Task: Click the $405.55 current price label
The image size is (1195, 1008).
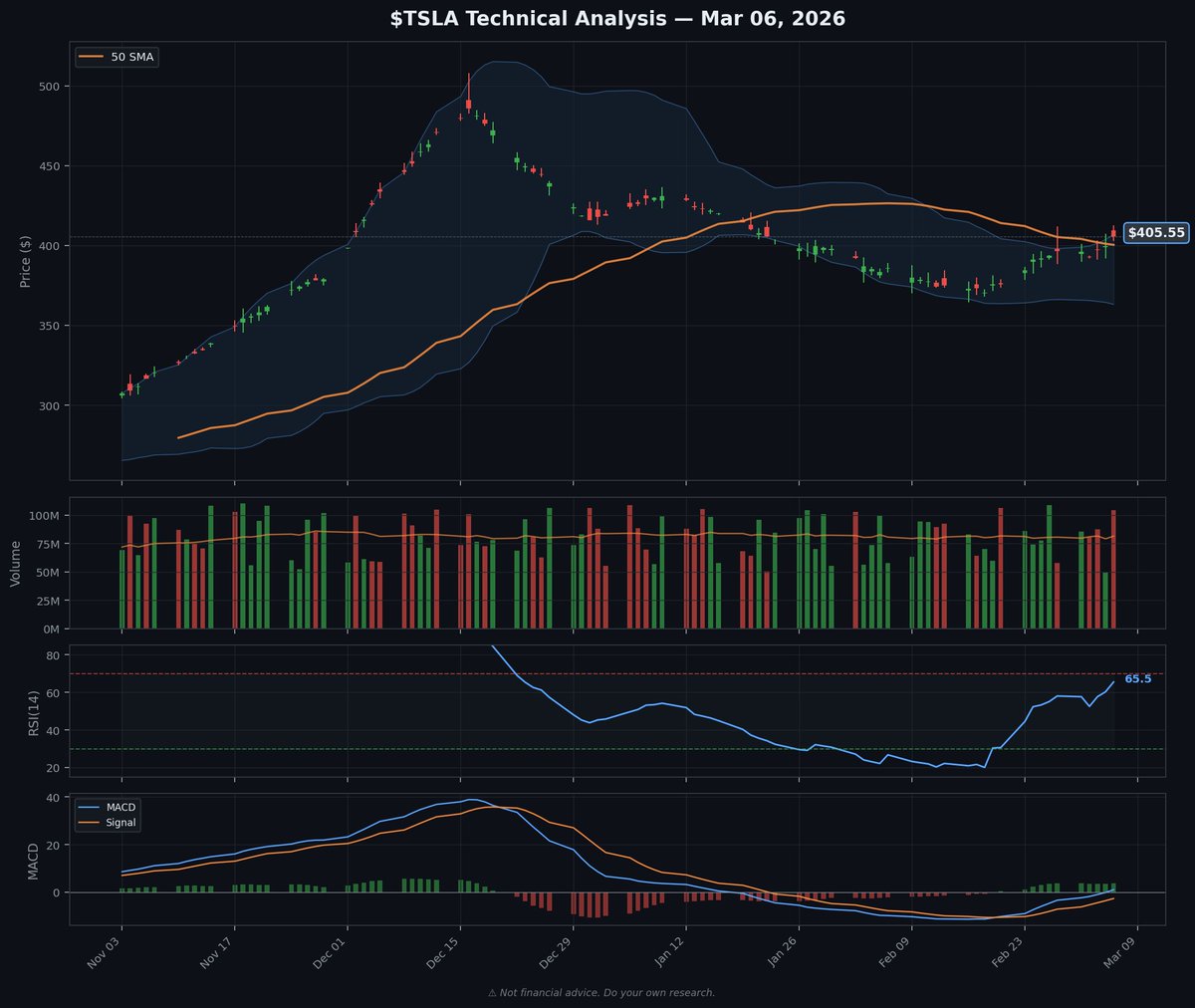Action: coord(1156,233)
